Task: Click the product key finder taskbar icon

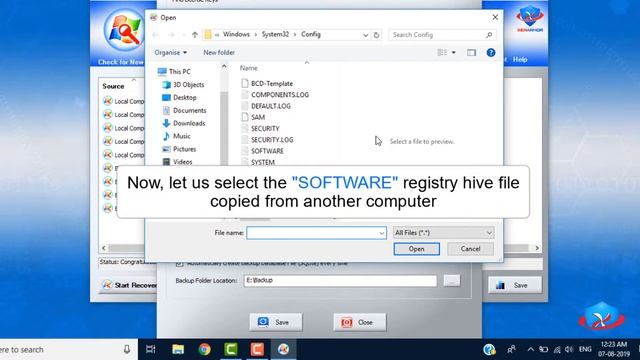Action: pyautogui.click(x=283, y=349)
